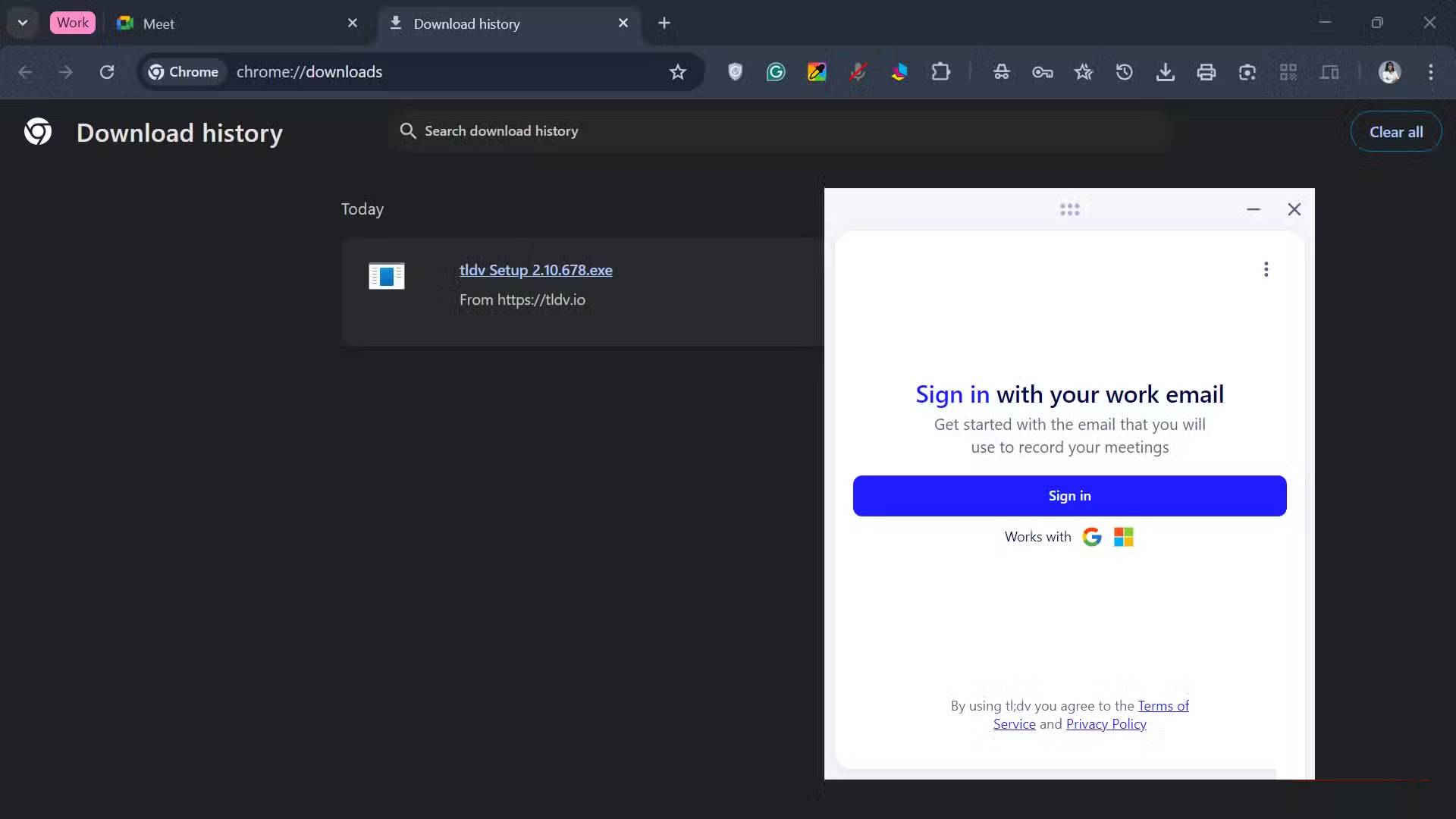Grab the tl;dv window drag handle dots
1456x819 pixels.
click(x=1069, y=209)
